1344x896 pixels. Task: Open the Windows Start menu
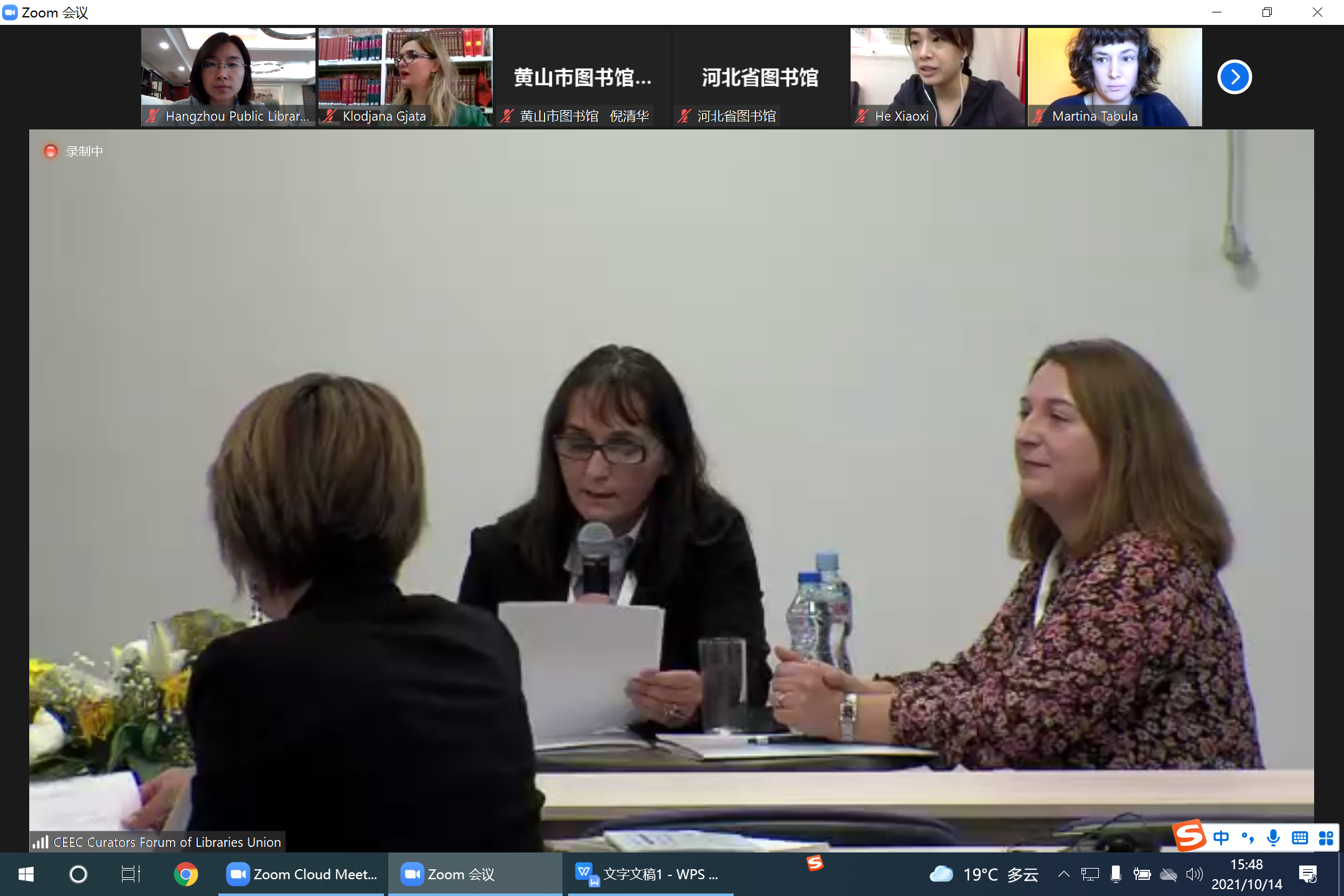(26, 874)
